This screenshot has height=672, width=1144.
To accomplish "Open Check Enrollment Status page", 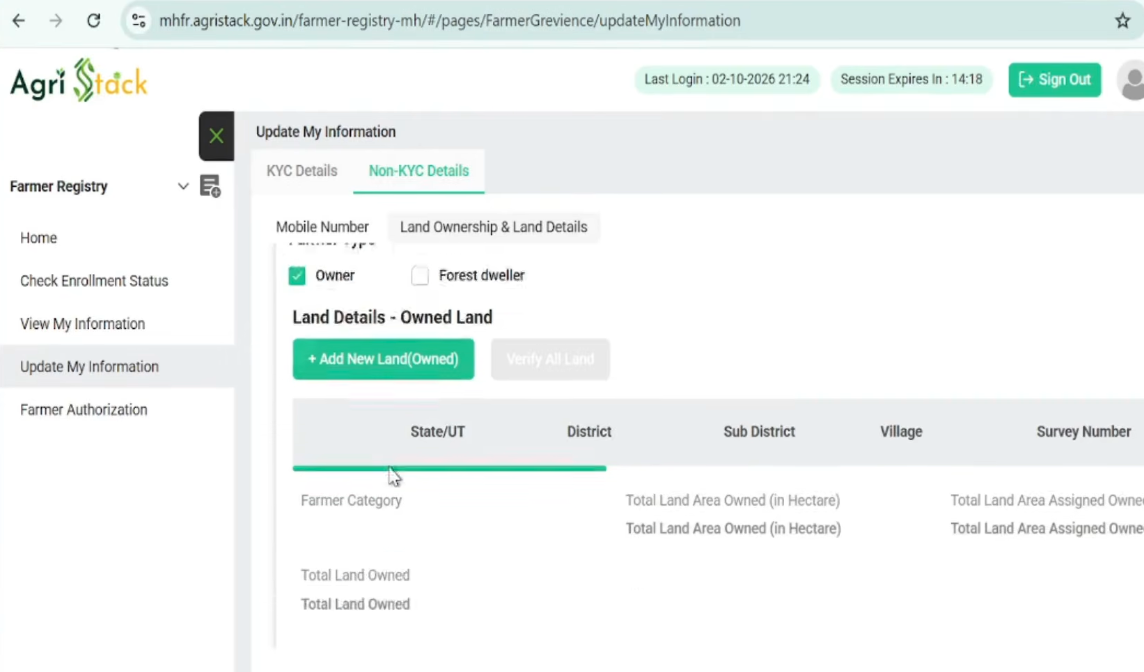I will coord(94,281).
